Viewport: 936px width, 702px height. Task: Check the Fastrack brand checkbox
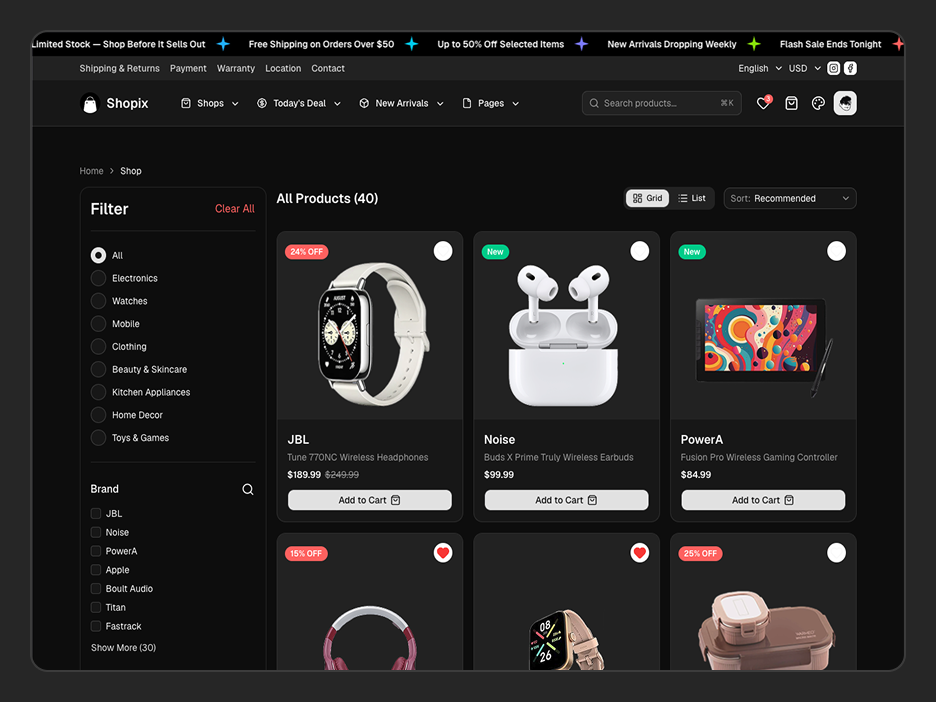(96, 626)
